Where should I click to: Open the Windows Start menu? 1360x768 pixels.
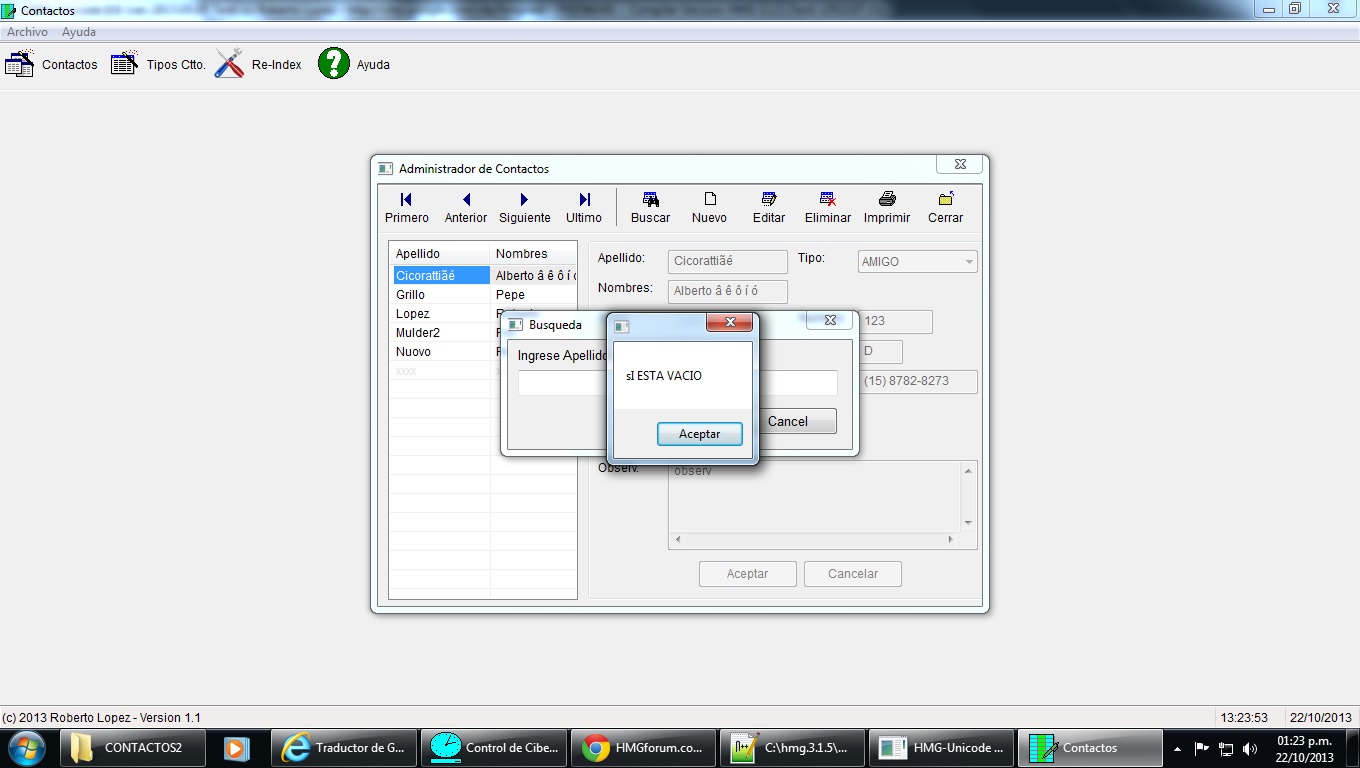[x=25, y=747]
